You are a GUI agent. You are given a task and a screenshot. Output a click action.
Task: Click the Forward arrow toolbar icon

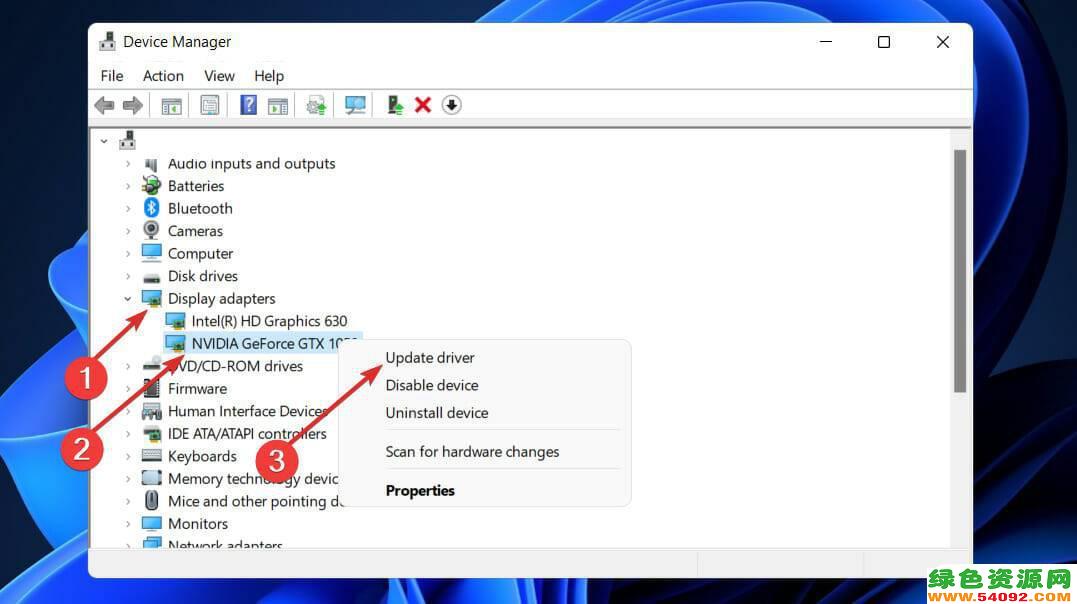[x=133, y=105]
